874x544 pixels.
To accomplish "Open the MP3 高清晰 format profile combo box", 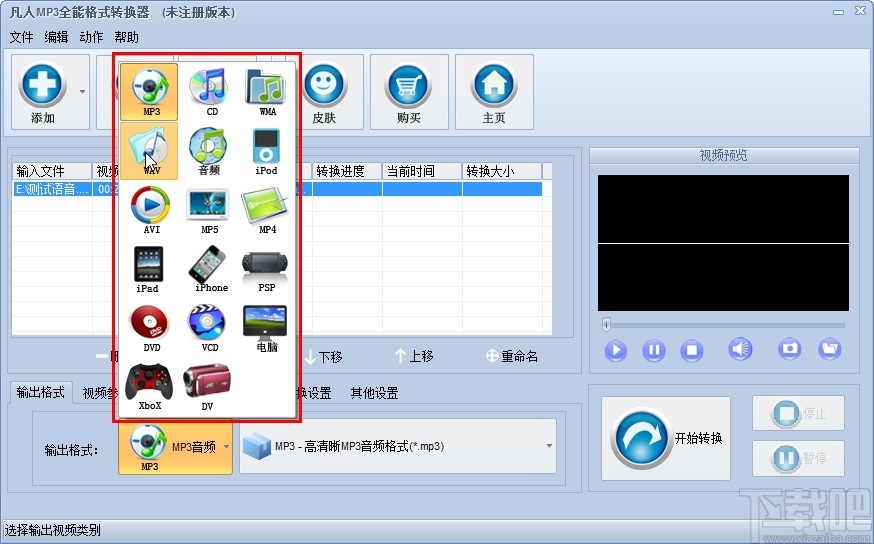I will click(398, 446).
